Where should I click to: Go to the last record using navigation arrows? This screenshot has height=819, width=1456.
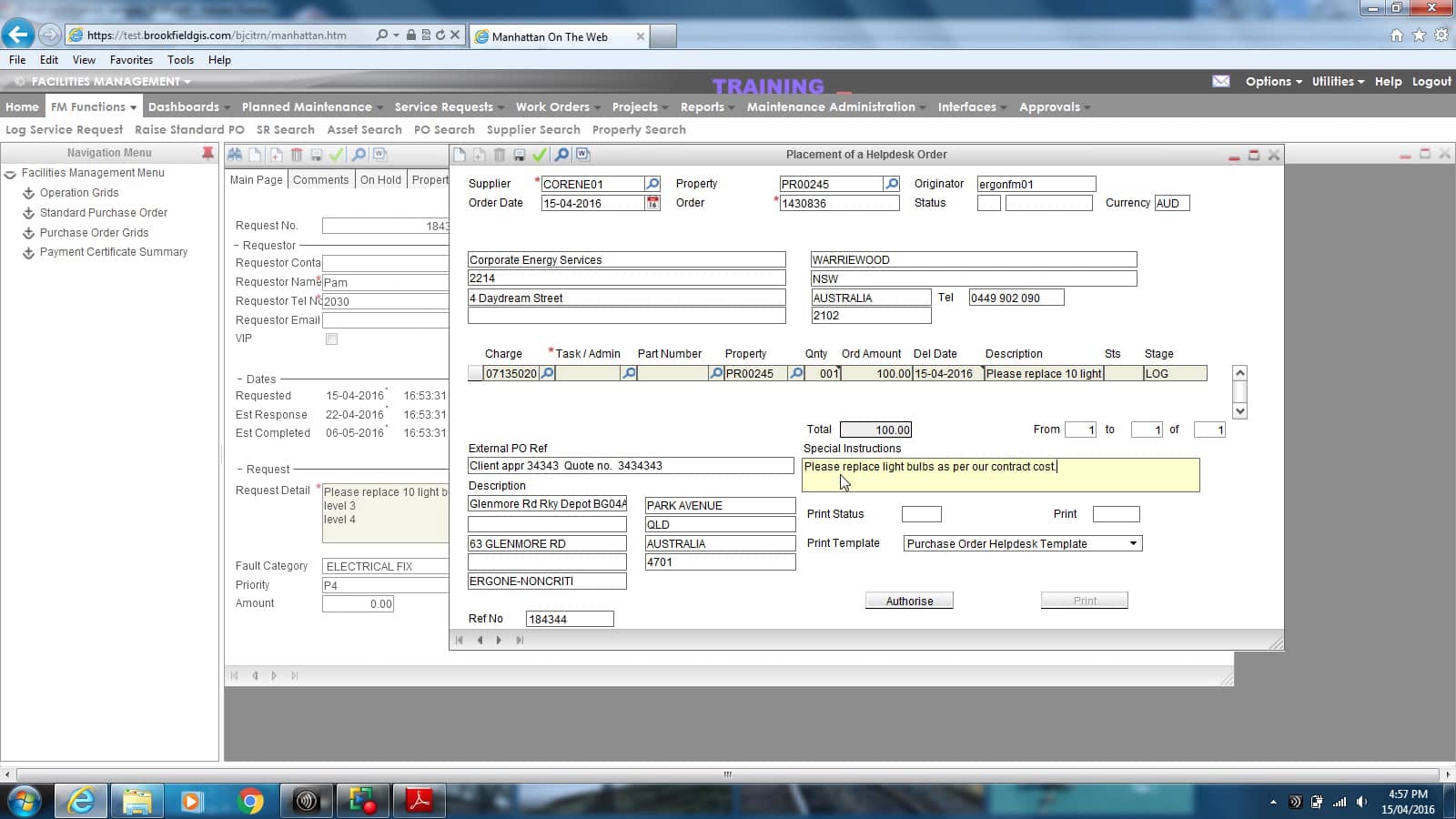[x=520, y=640]
